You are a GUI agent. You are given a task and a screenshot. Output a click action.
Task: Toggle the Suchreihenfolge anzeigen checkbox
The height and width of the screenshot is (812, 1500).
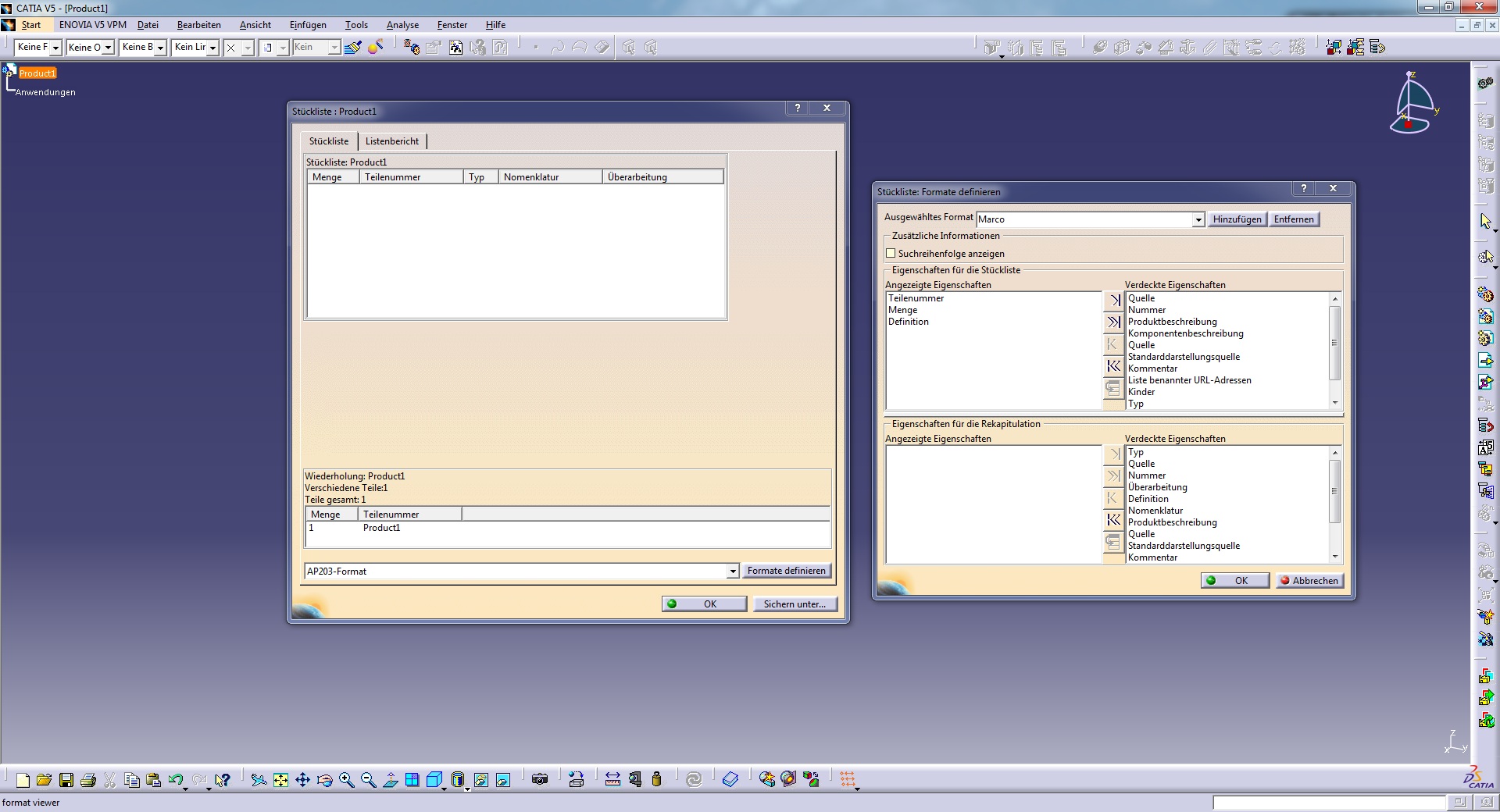click(891, 253)
